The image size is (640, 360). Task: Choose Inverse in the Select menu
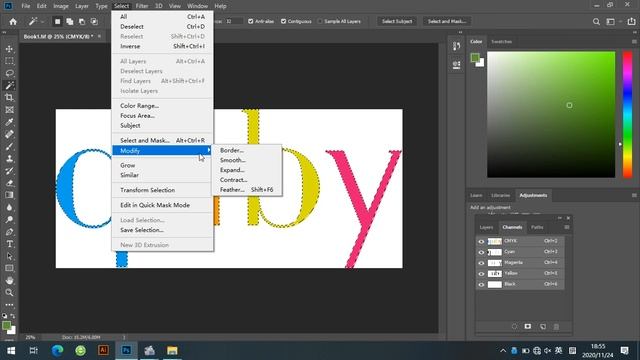click(x=130, y=46)
